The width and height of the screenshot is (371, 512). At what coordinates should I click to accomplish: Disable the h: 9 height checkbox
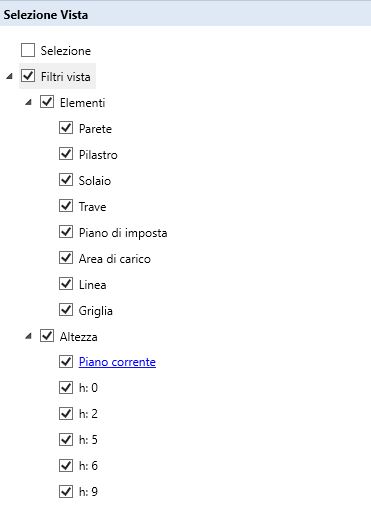pos(66,492)
